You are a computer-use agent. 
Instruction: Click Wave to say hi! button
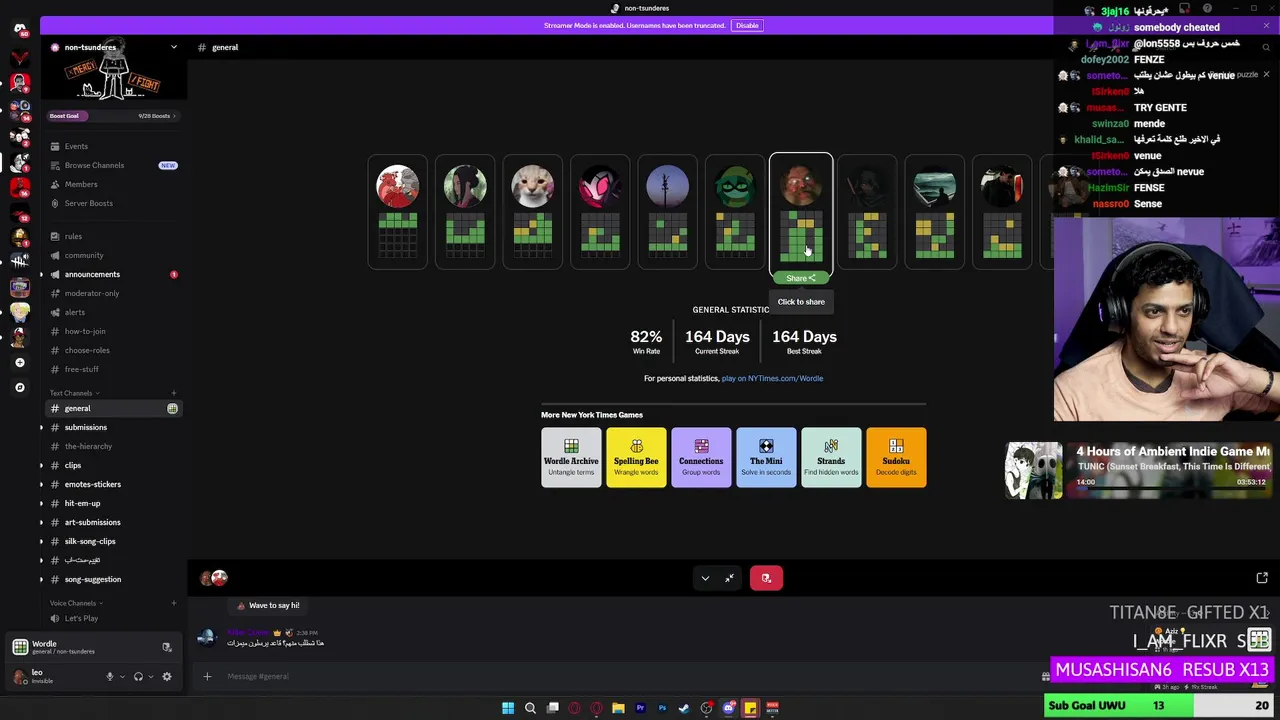tap(267, 605)
